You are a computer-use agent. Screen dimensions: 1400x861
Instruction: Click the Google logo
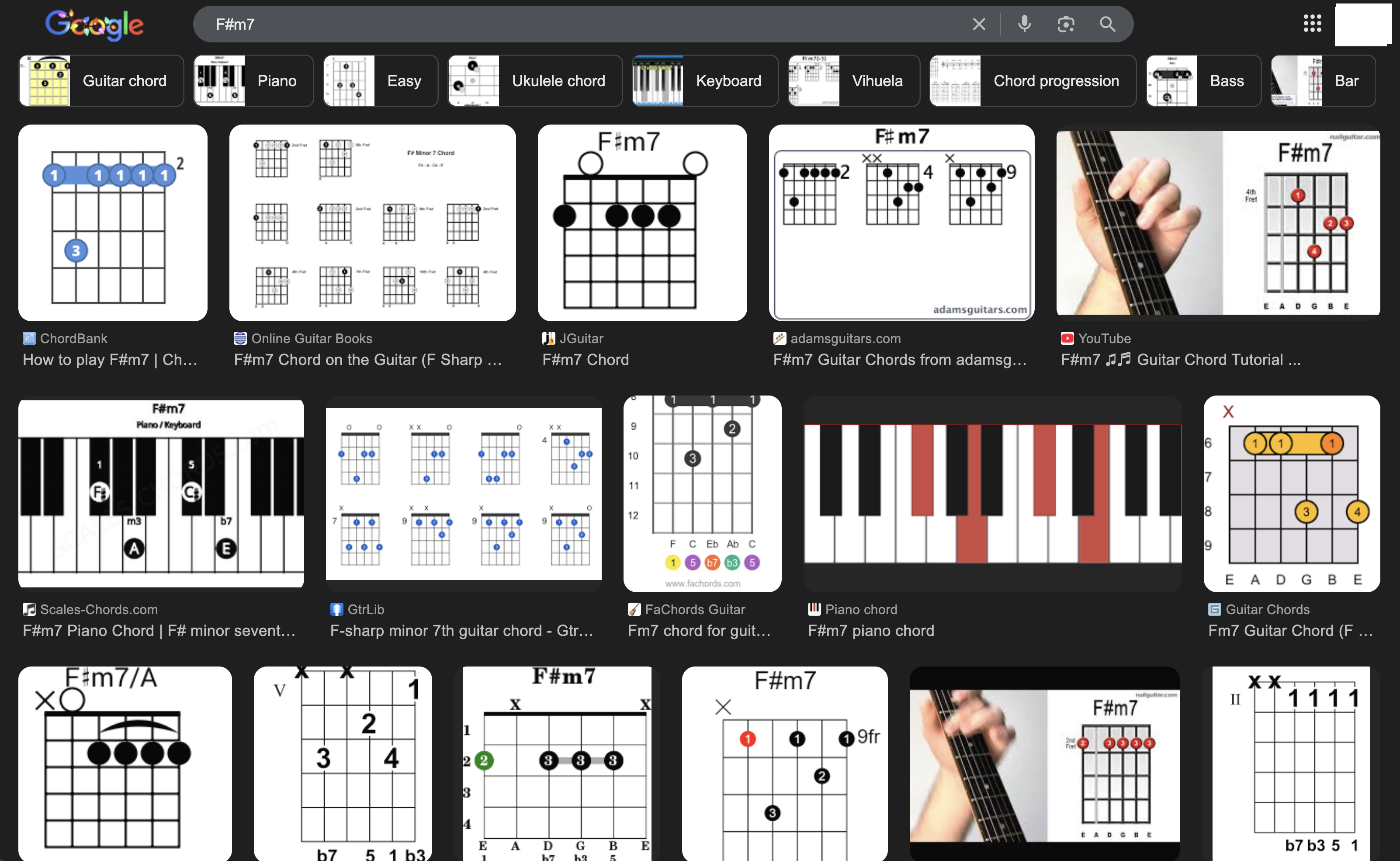point(94,24)
